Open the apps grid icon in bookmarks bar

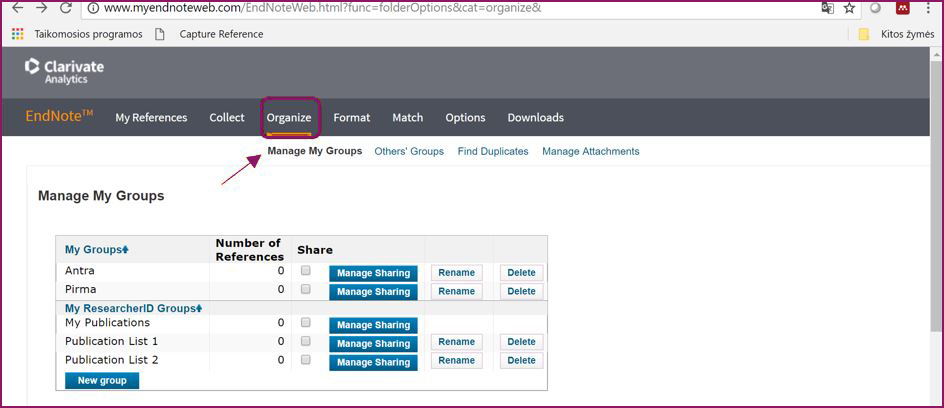pos(17,34)
